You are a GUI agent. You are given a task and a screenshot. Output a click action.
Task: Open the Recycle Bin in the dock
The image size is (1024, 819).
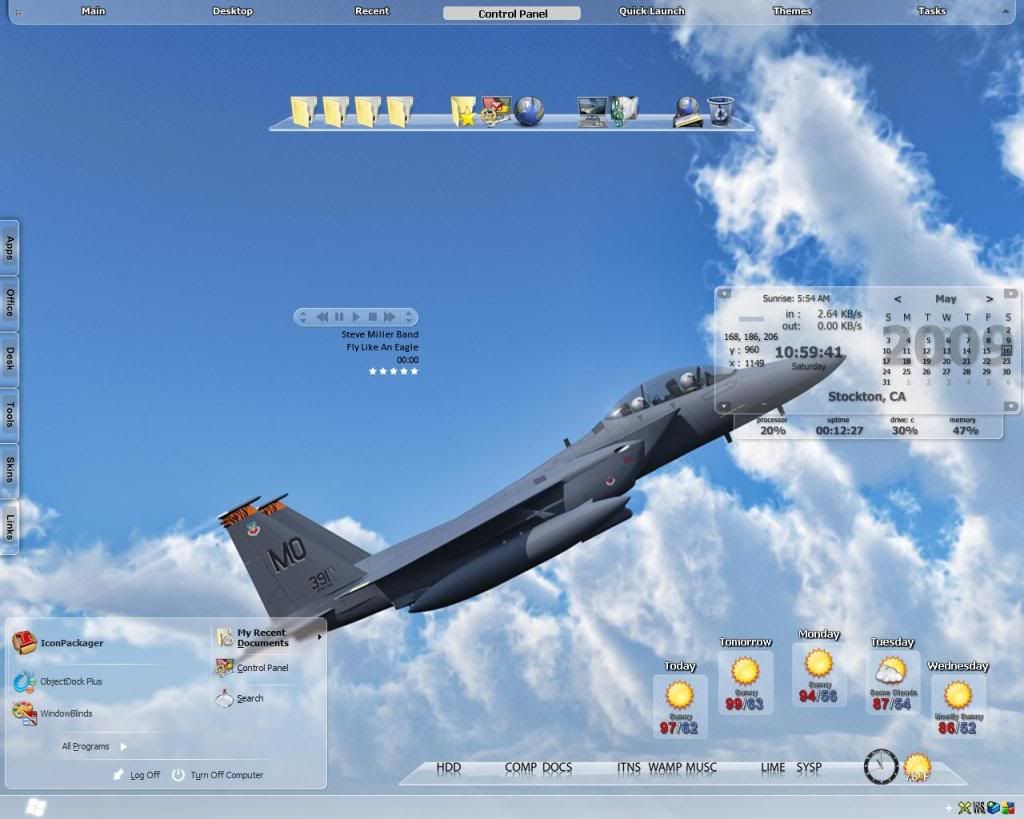pyautogui.click(x=720, y=111)
